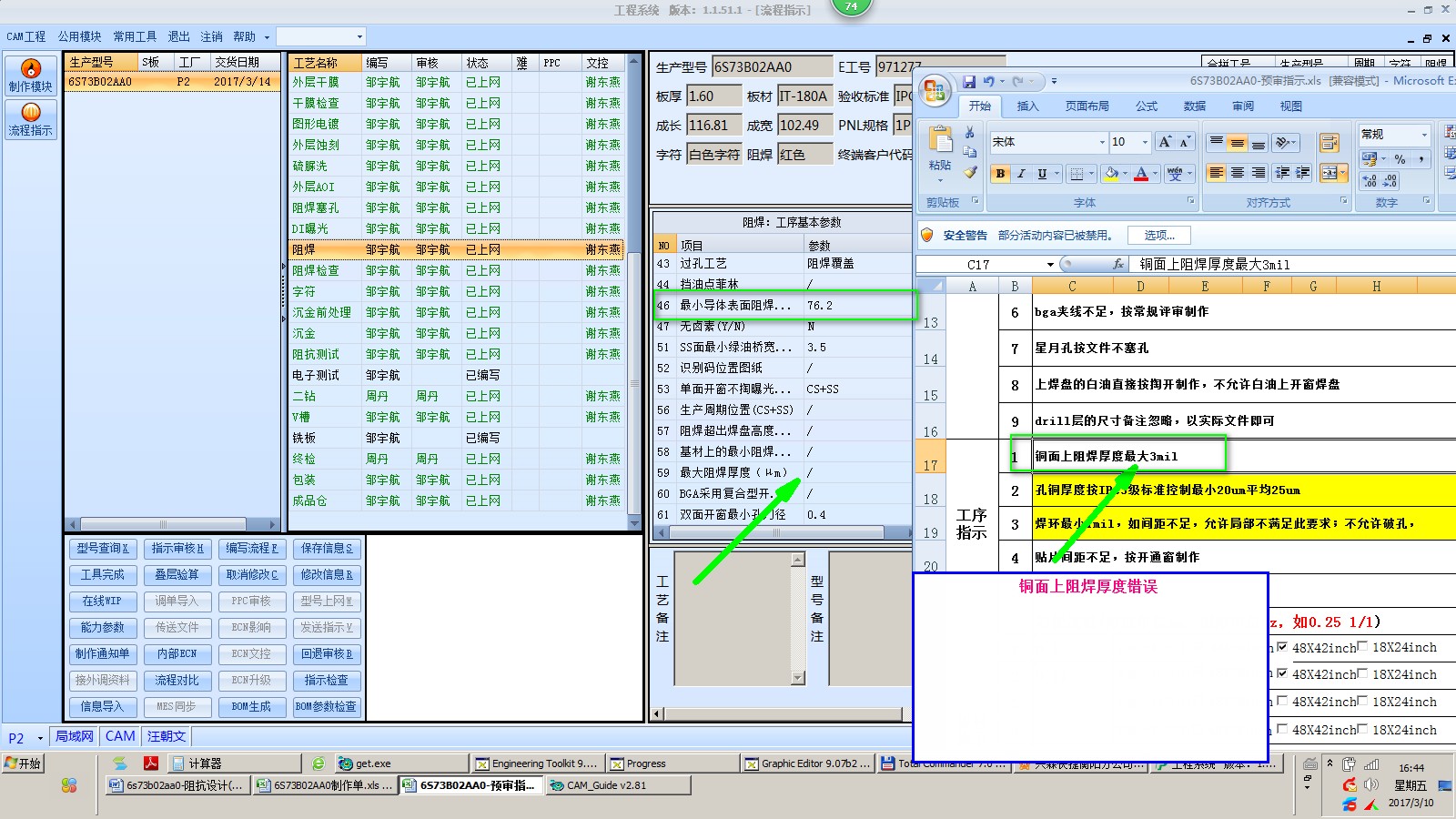Save the workbook from Excel quick access toolbar

point(968,82)
